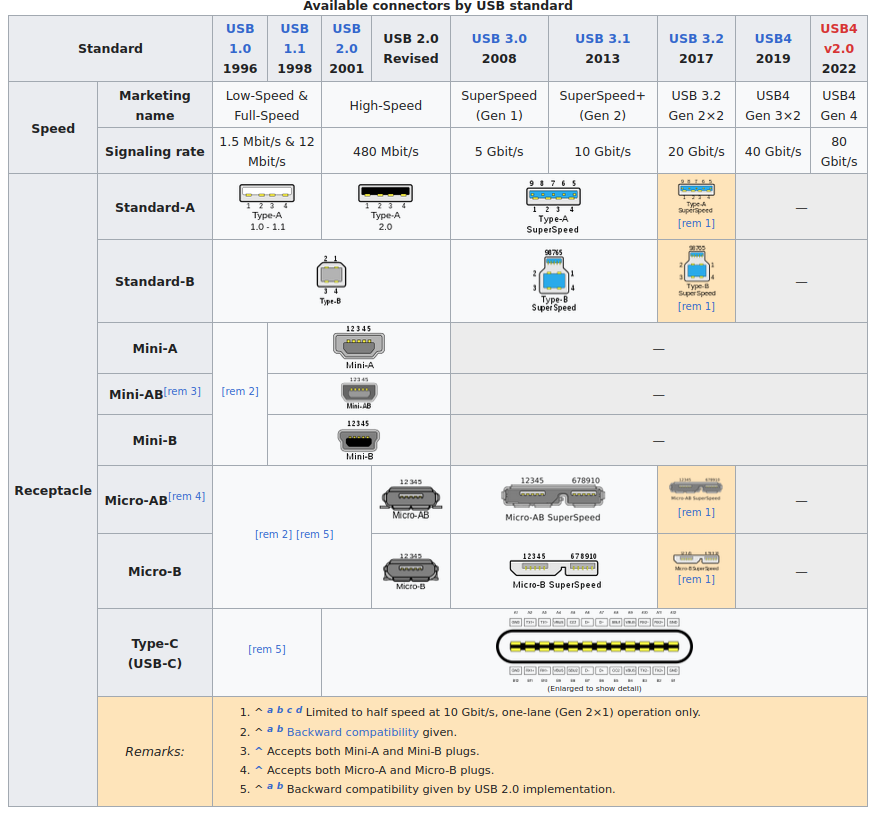Click the USB-C connector pinout image
Screen dimensions: 876x816
pos(594,647)
